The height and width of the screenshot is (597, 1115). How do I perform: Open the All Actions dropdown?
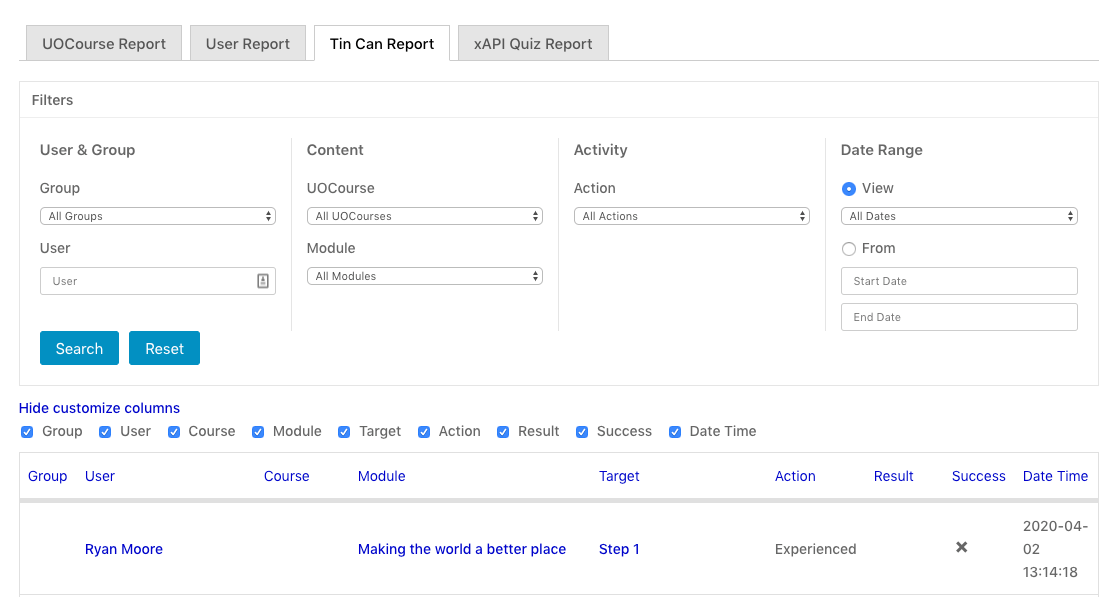pyautogui.click(x=691, y=216)
